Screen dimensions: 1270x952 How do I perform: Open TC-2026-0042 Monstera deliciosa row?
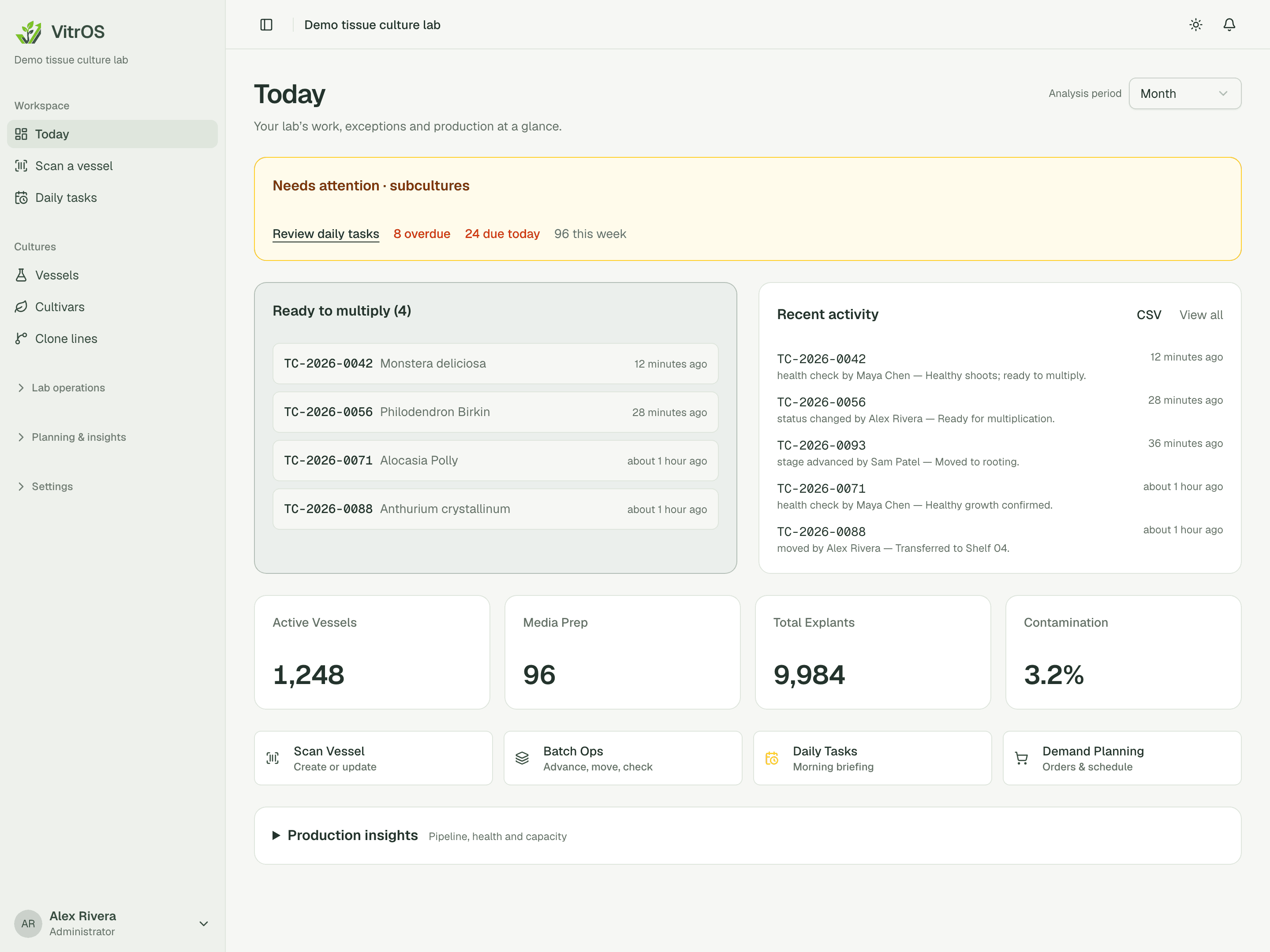click(x=496, y=364)
